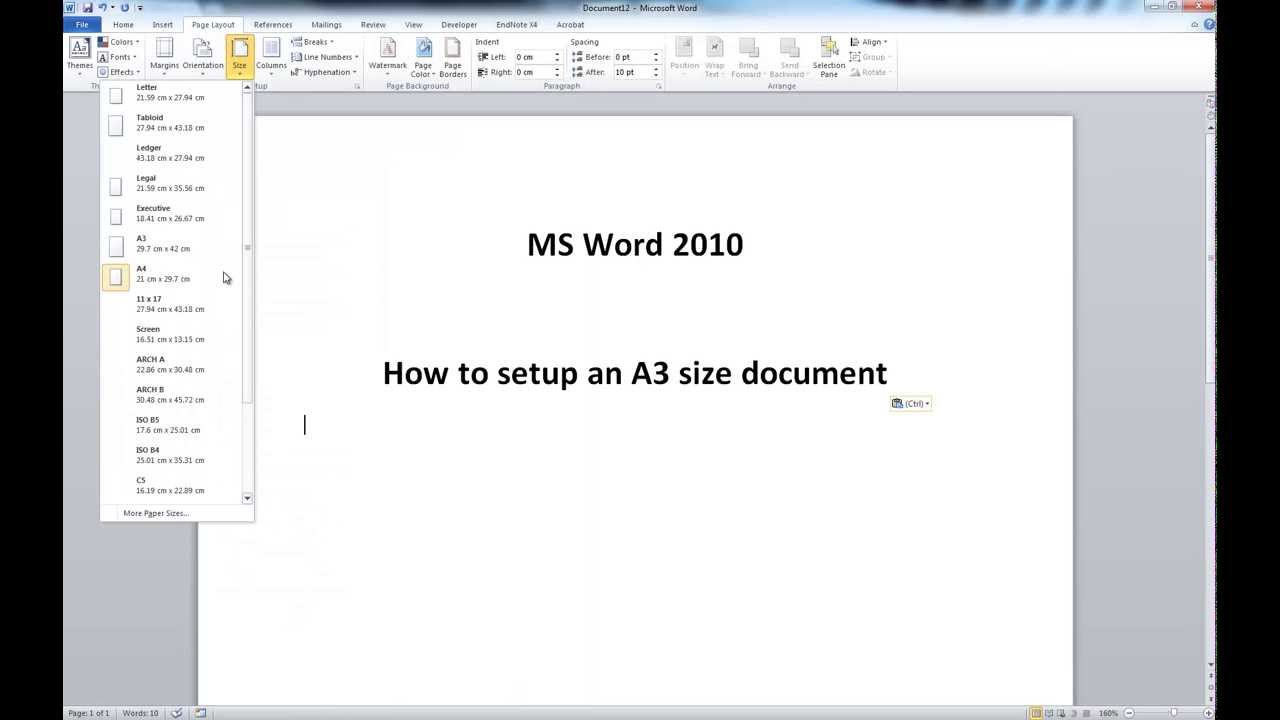1280x720 pixels.
Task: Open the Align dropdown
Action: 869,42
